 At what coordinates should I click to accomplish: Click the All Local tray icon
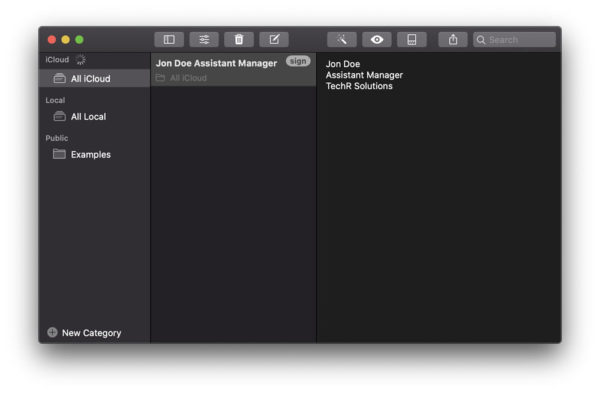tap(59, 116)
